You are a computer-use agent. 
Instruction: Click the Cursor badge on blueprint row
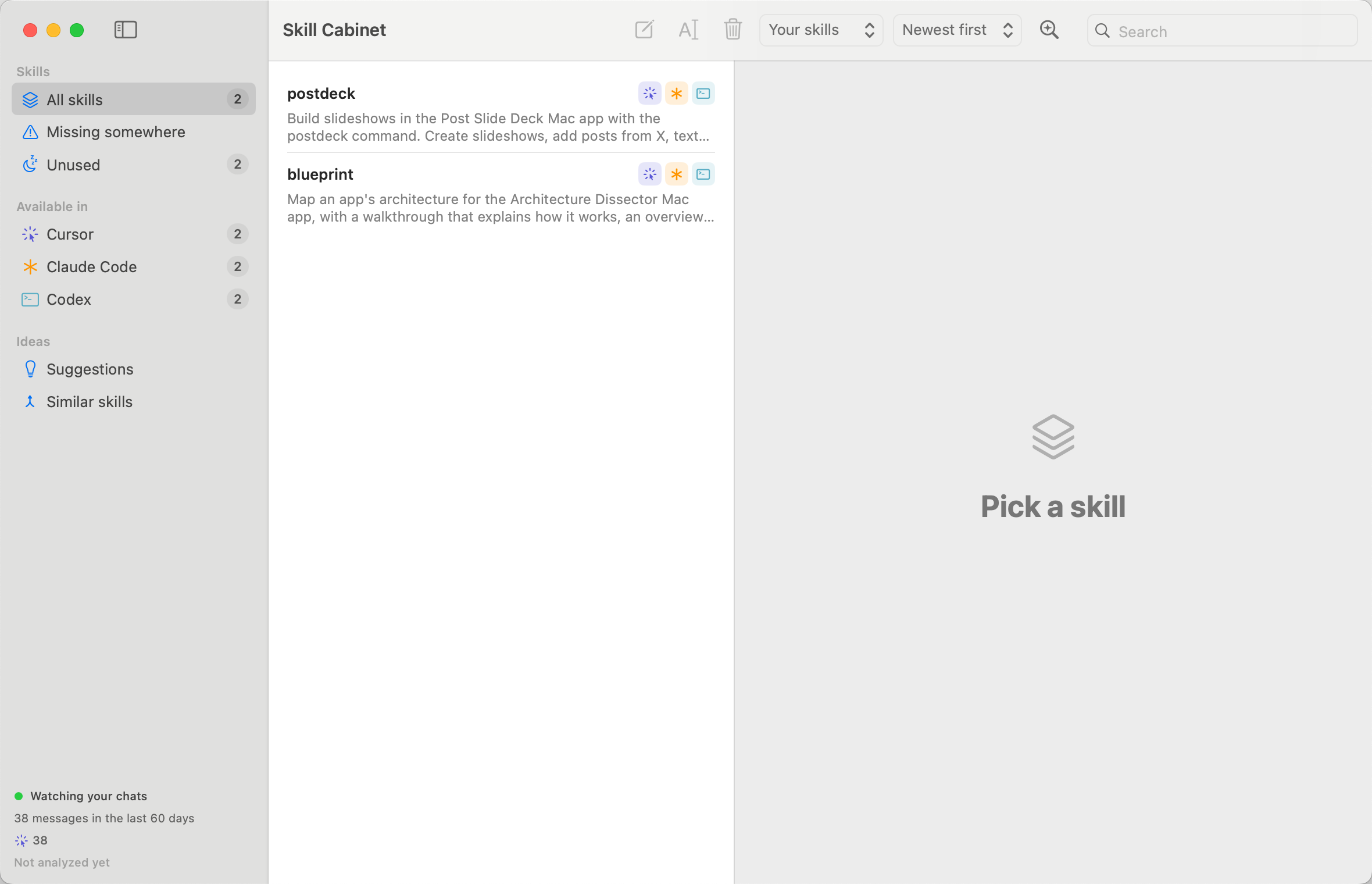coord(650,174)
